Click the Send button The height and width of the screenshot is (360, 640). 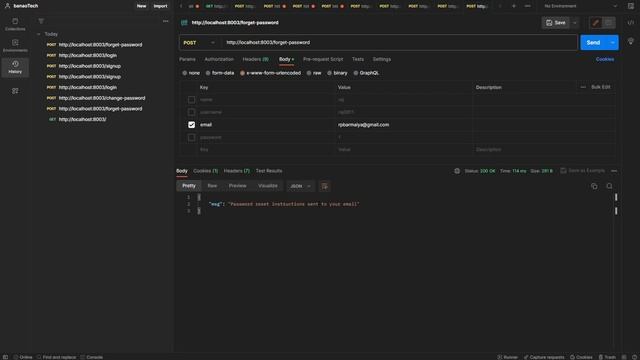tap(593, 42)
